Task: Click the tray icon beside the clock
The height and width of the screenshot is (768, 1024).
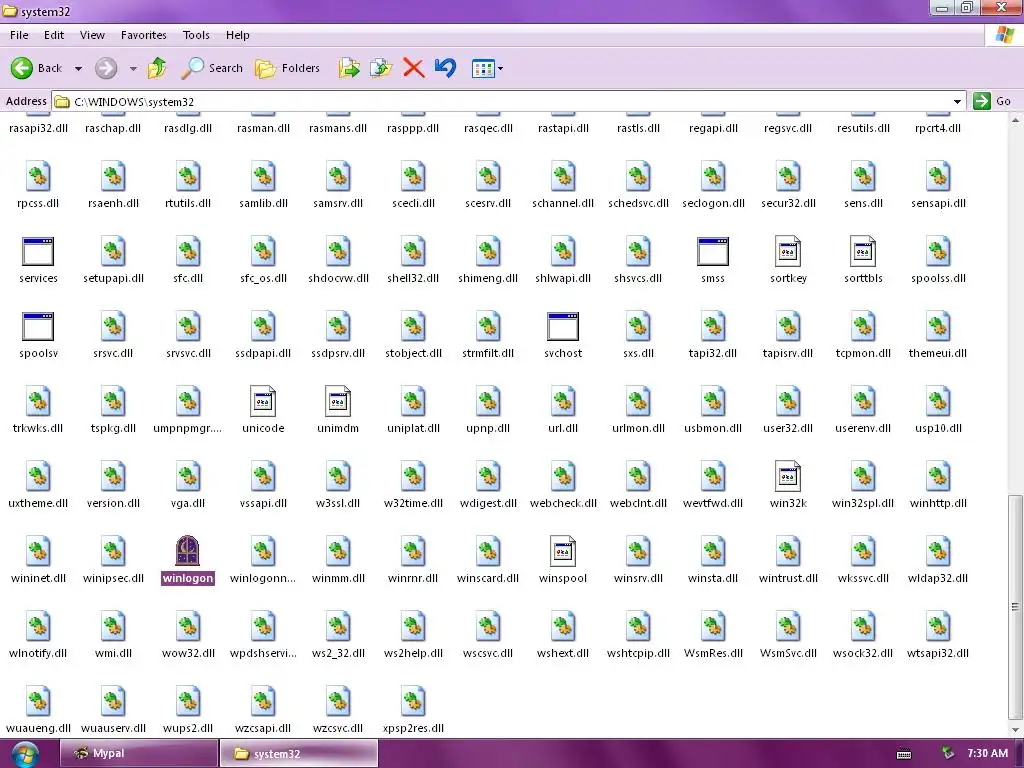Action: pos(948,753)
